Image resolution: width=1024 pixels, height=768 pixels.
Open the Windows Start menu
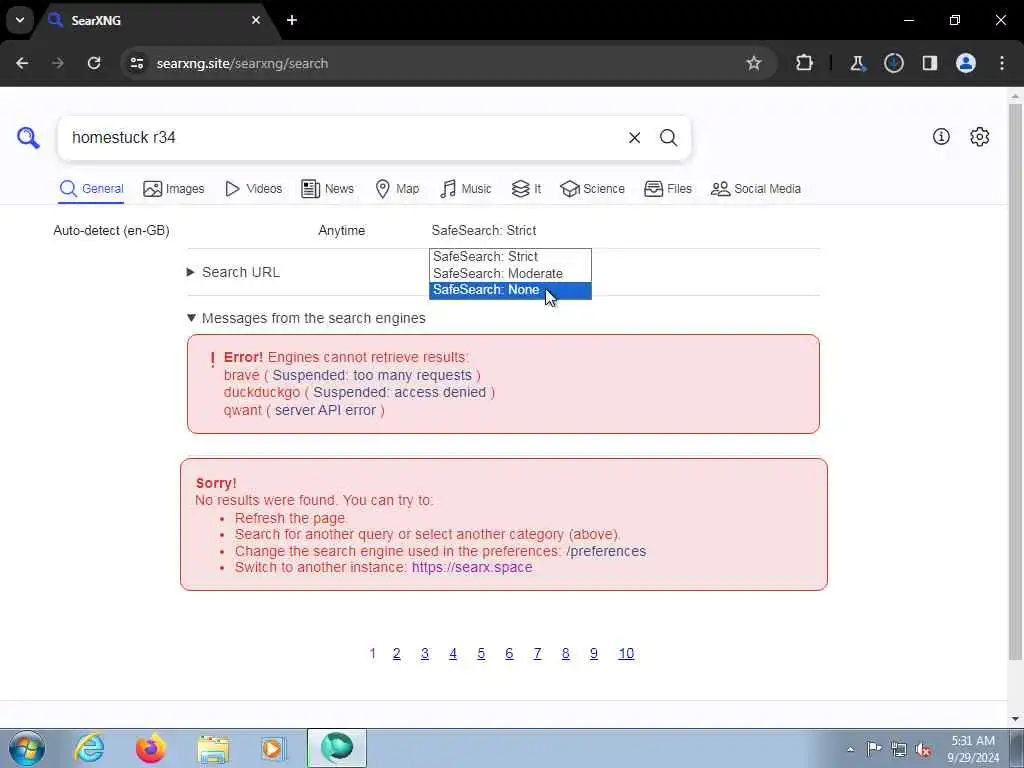click(x=27, y=748)
